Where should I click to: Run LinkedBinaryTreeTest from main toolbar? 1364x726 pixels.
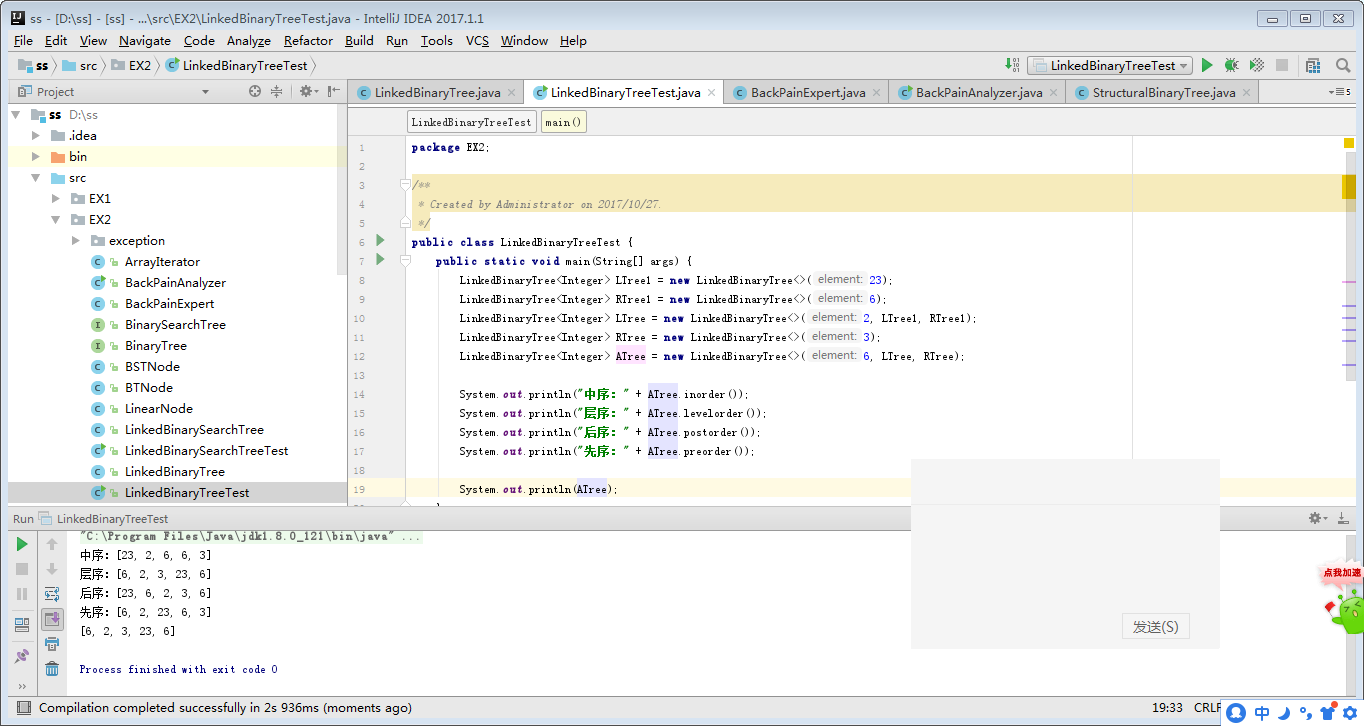point(1207,65)
